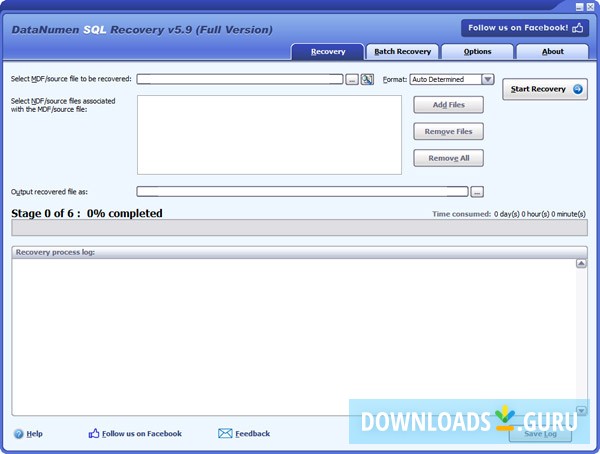Click the Help question mark icon
This screenshot has height=454, width=600.
pos(18,434)
